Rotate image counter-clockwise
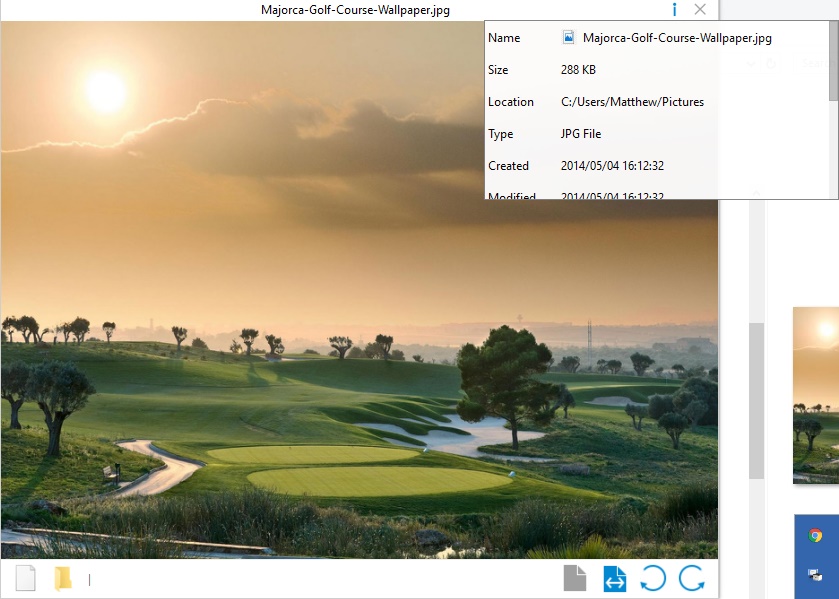 653,579
